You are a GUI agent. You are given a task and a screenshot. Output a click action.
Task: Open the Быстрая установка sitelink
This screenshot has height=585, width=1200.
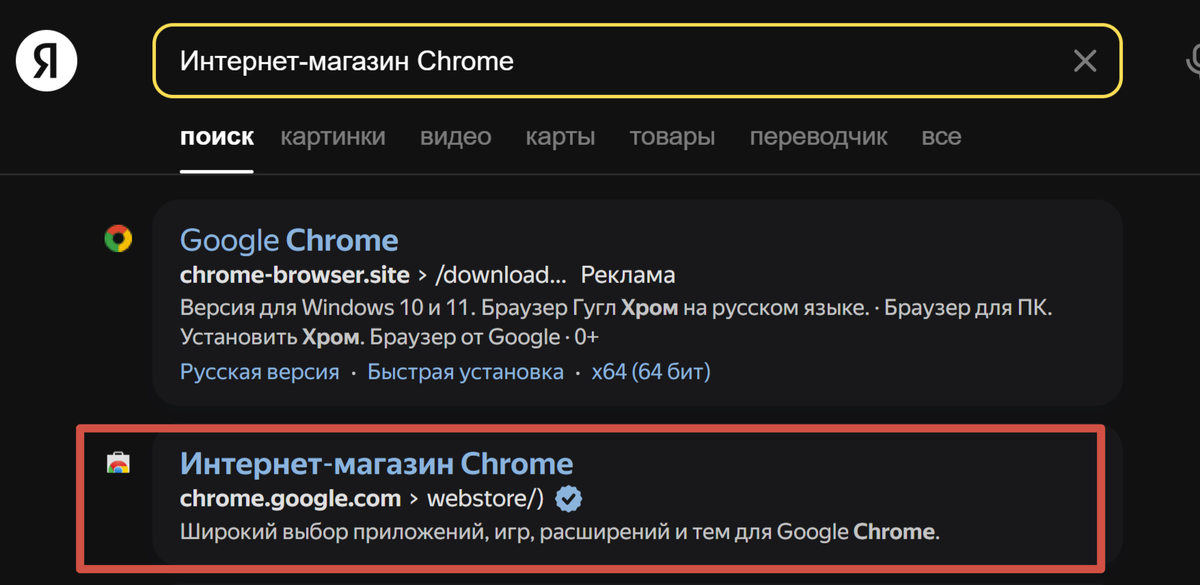point(466,372)
